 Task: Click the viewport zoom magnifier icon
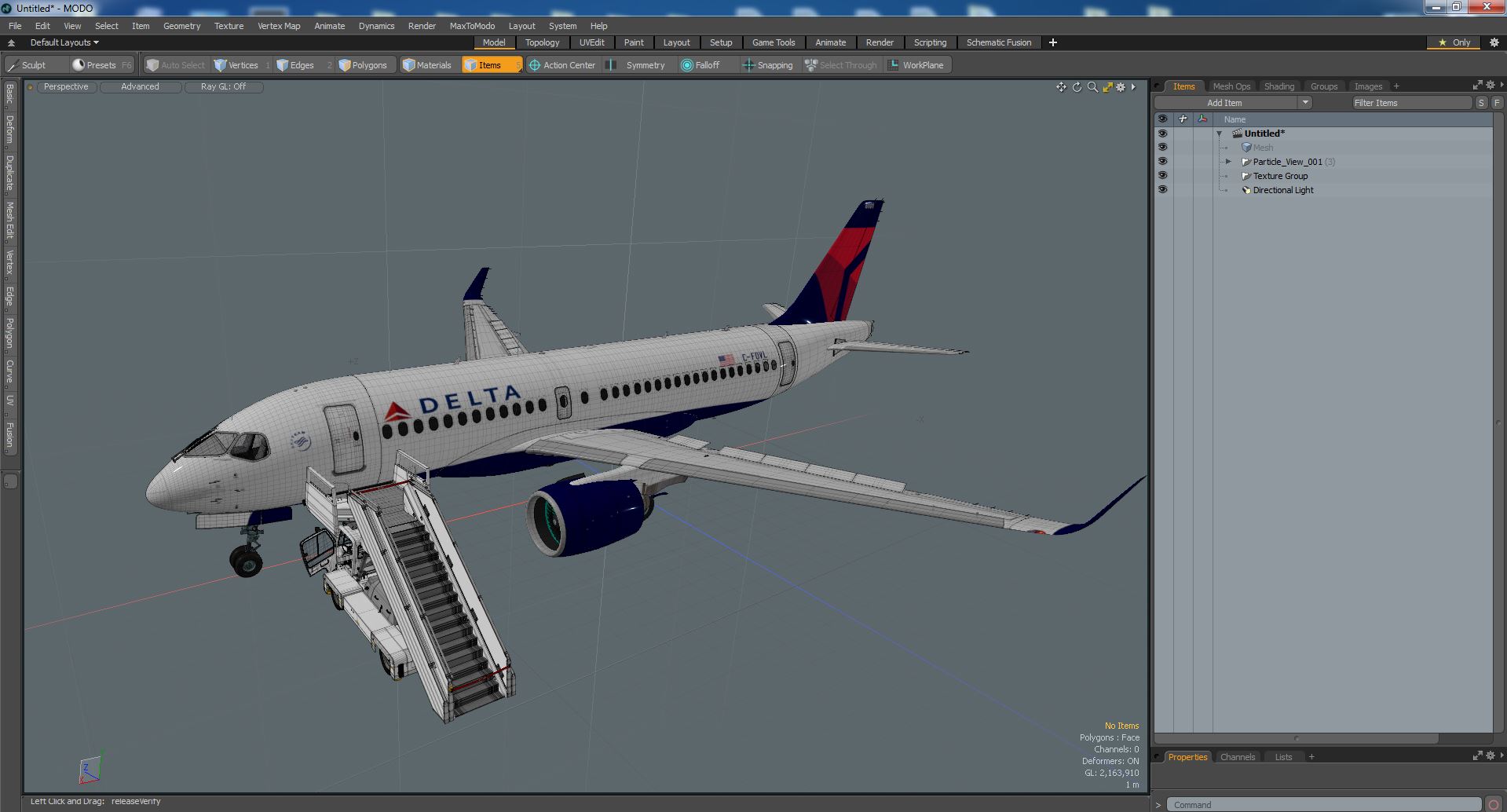1092,87
